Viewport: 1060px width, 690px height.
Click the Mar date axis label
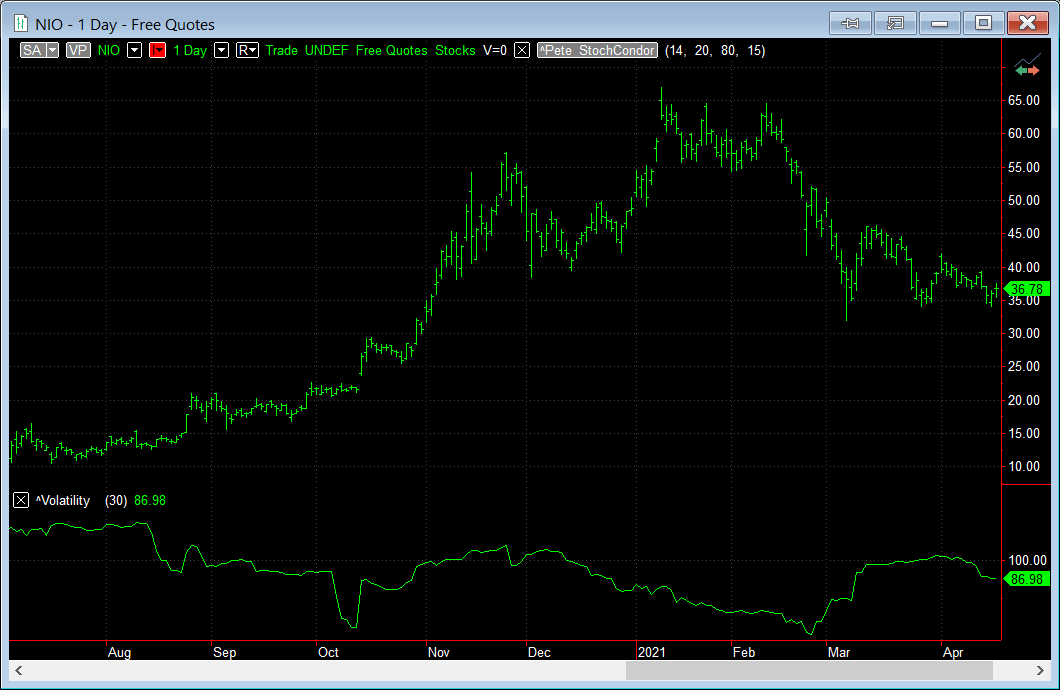[x=839, y=652]
